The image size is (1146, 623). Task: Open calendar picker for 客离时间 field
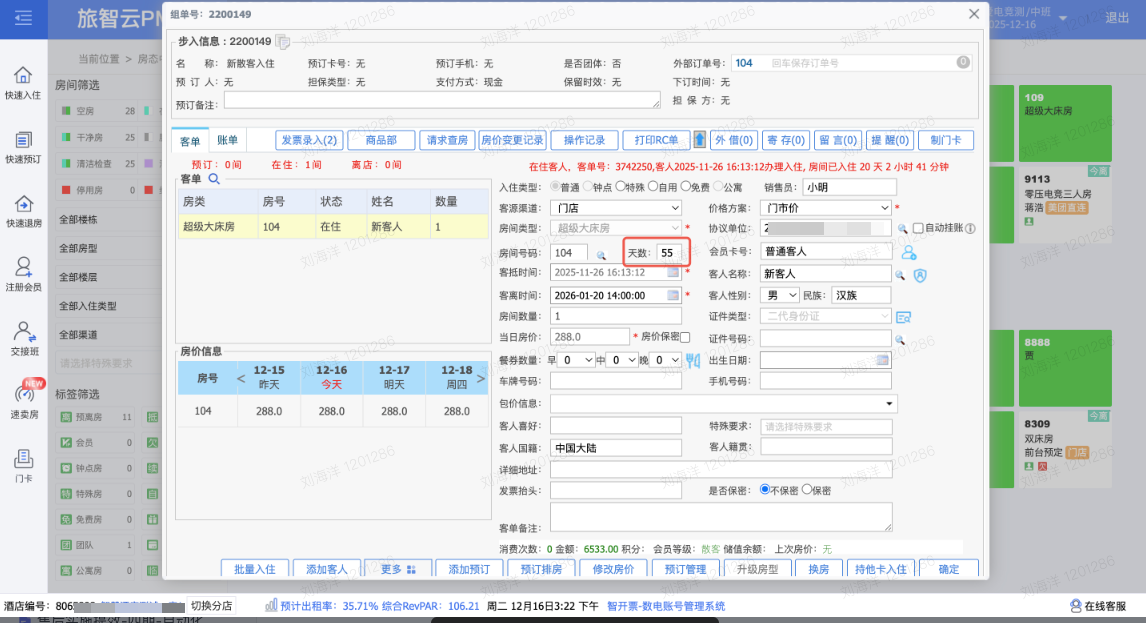pos(673,295)
